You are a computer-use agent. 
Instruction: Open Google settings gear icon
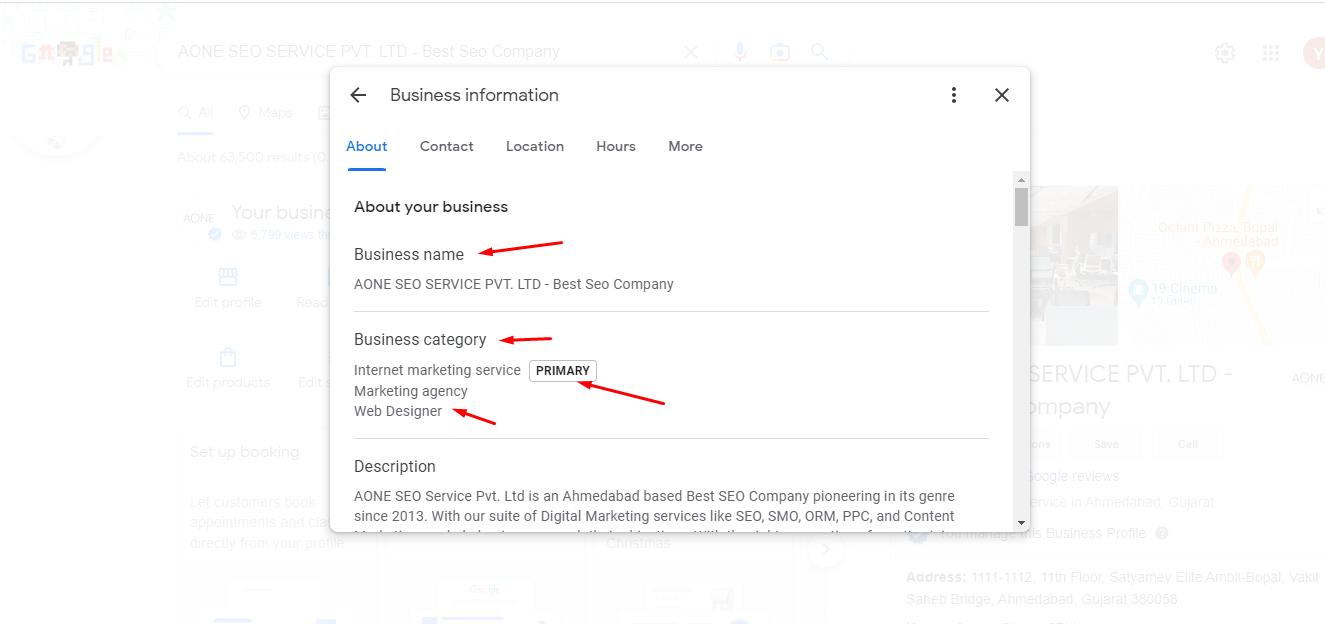click(x=1225, y=53)
